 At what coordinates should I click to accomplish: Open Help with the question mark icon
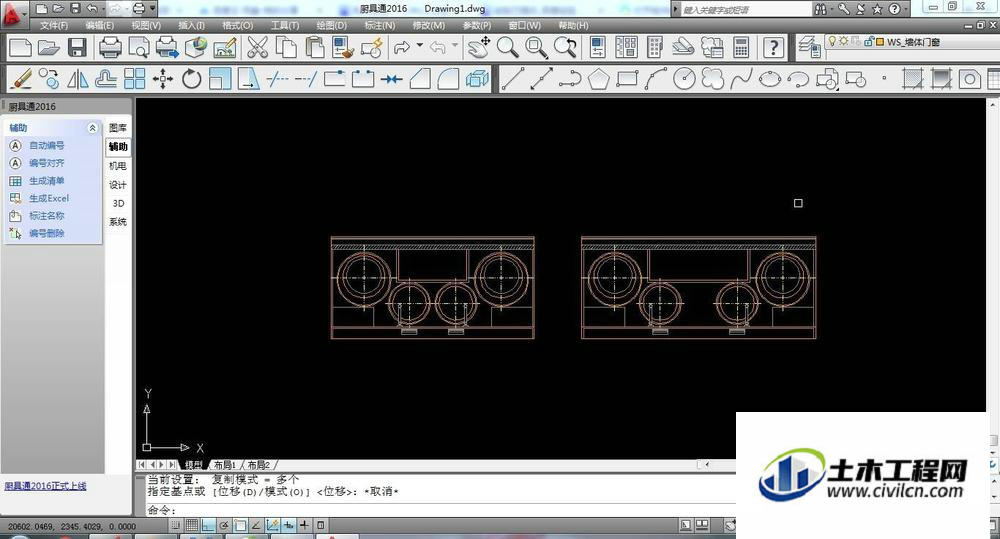tap(774, 48)
